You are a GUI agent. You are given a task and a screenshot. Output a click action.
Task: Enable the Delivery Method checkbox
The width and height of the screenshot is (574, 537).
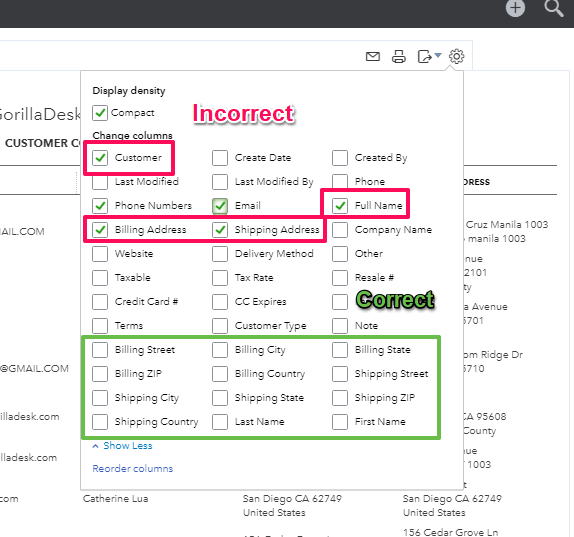(x=220, y=254)
